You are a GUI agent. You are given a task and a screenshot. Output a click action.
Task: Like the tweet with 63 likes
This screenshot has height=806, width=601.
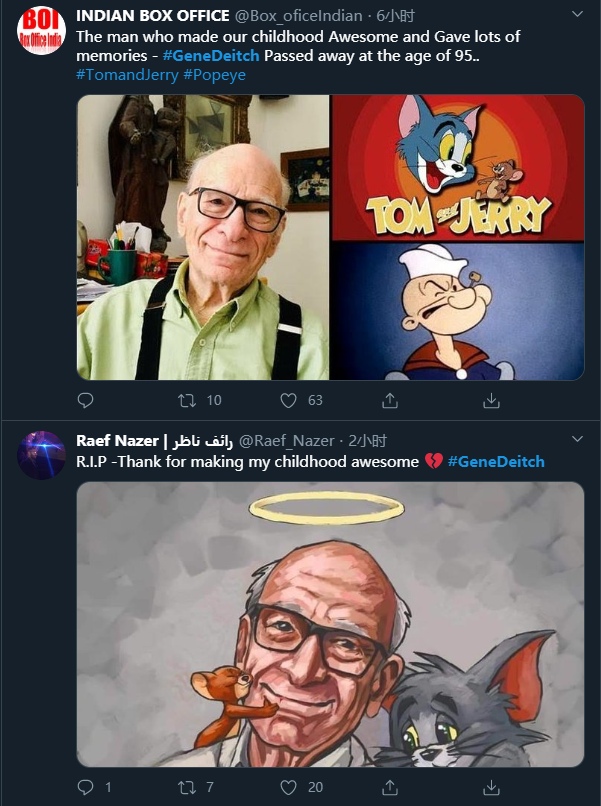289,400
